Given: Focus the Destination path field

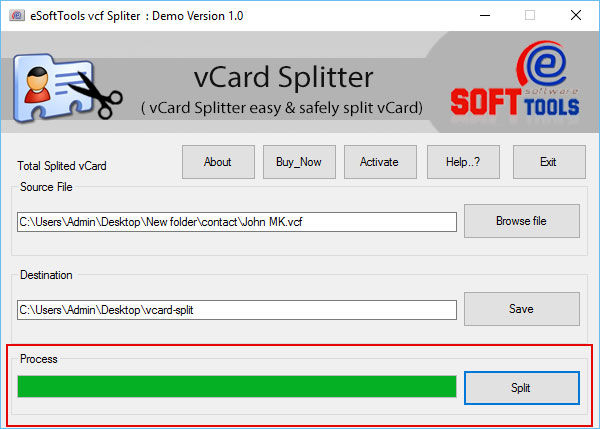Looking at the screenshot, I should click(x=237, y=310).
